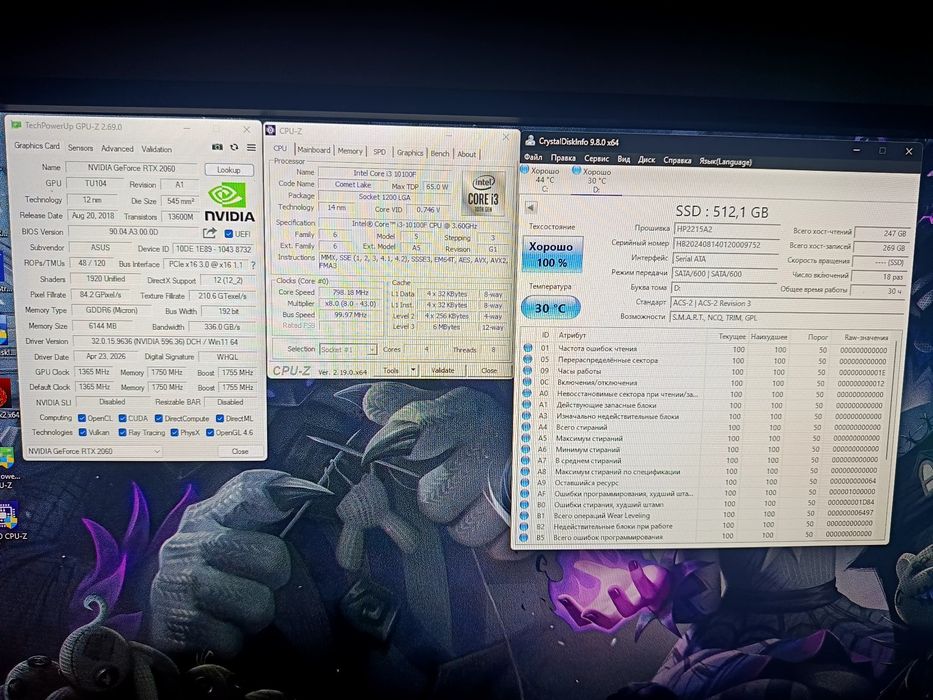This screenshot has height=700, width=933.
Task: Expand the CPU-Z Tools dropdown arrow
Action: pyautogui.click(x=413, y=370)
